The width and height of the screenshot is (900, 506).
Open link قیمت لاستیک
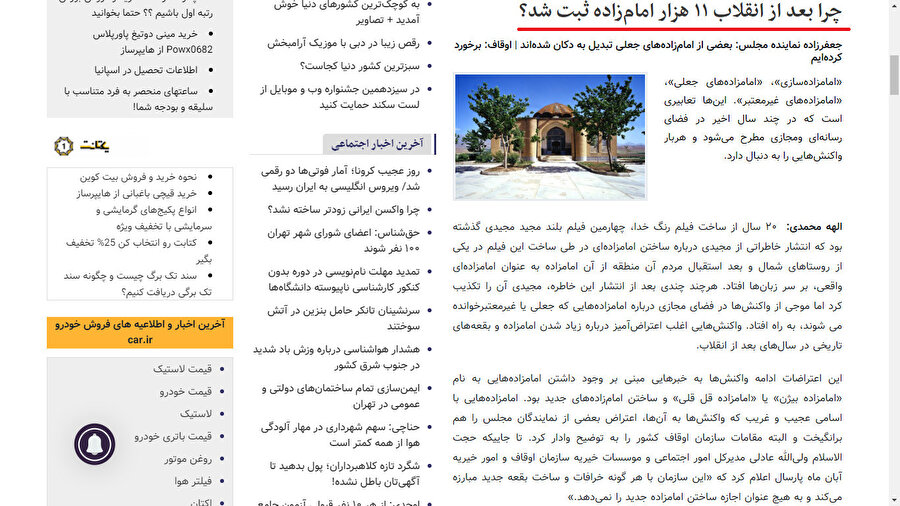tap(183, 369)
